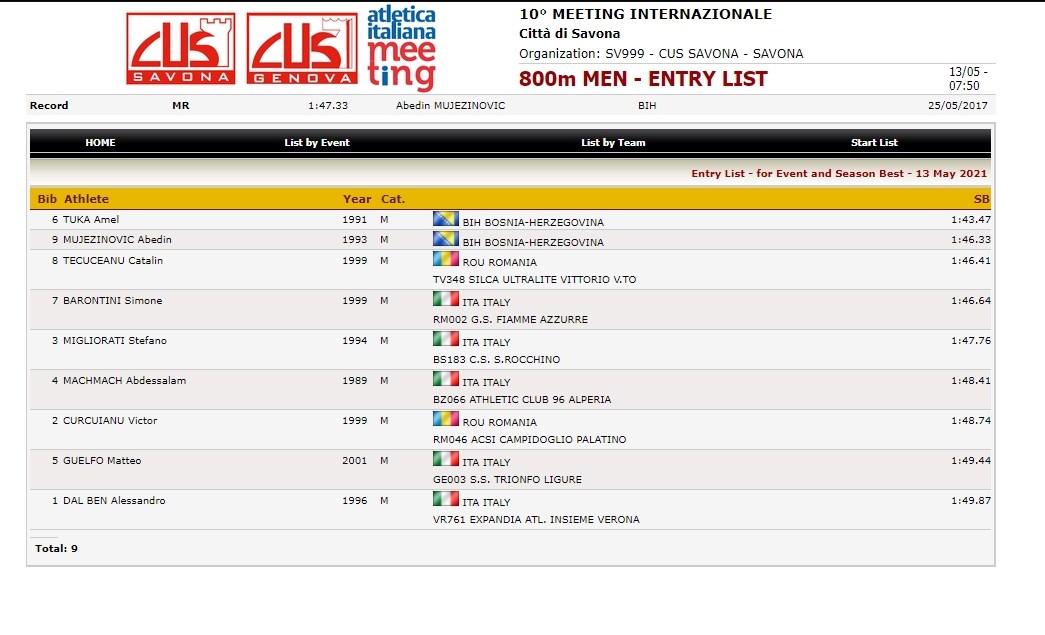Click the Italy flag beside Barontini Simone
1045x635 pixels.
(445, 299)
